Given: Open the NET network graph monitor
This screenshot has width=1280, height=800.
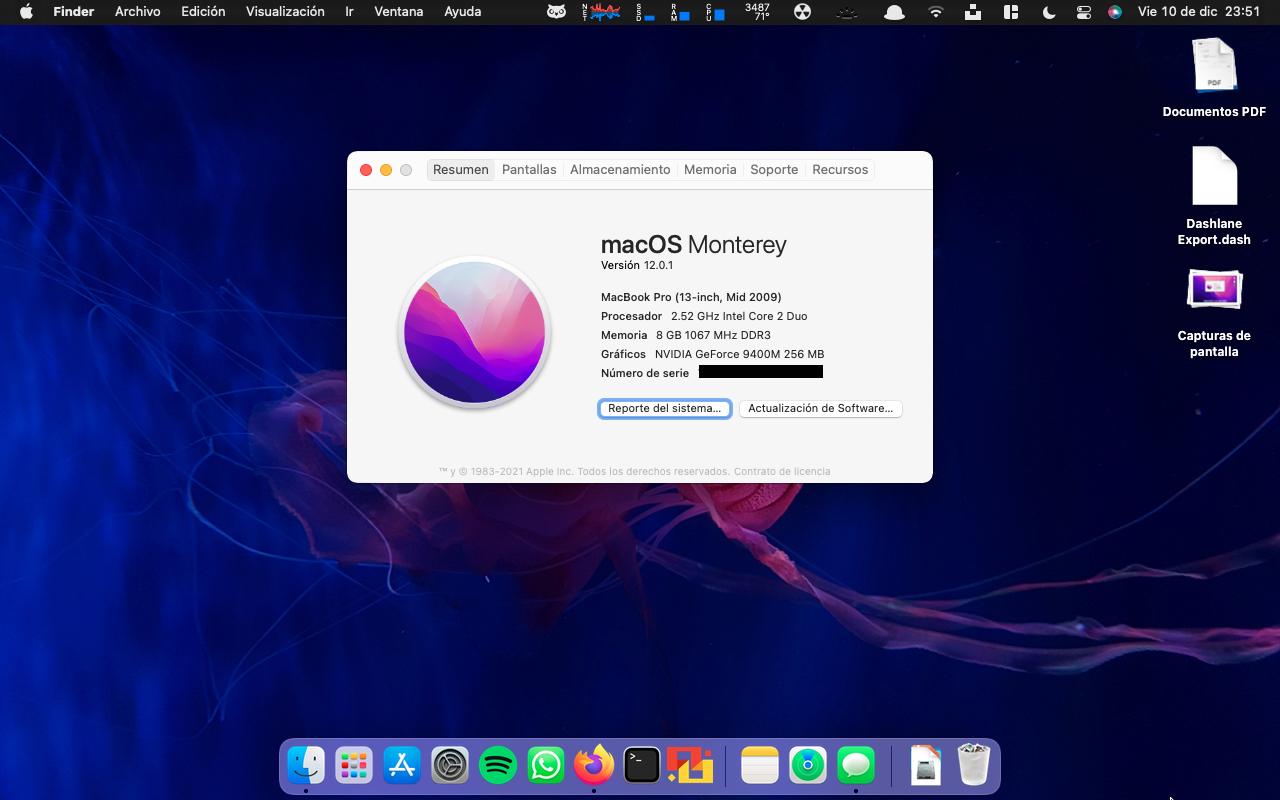Looking at the screenshot, I should [x=600, y=12].
